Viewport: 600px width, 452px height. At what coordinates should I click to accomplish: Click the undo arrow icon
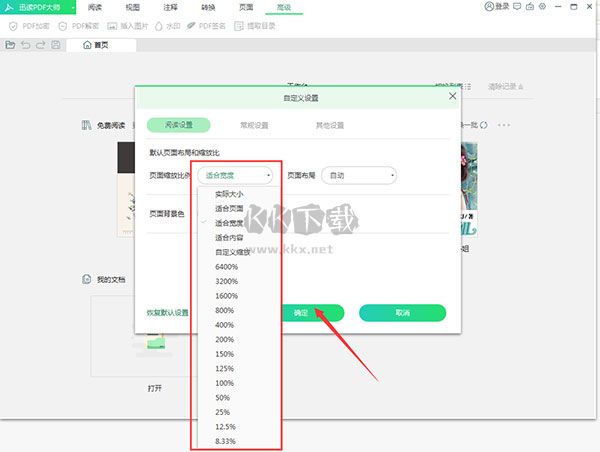click(x=26, y=45)
